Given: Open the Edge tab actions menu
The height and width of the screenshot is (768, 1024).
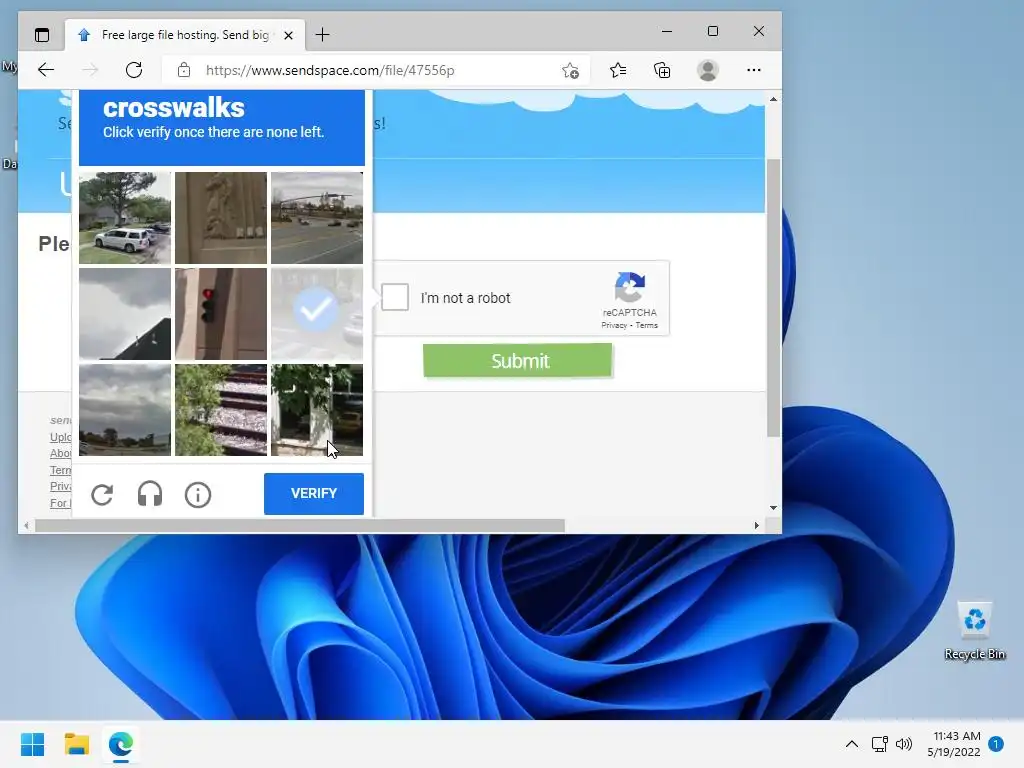Looking at the screenshot, I should (x=42, y=35).
